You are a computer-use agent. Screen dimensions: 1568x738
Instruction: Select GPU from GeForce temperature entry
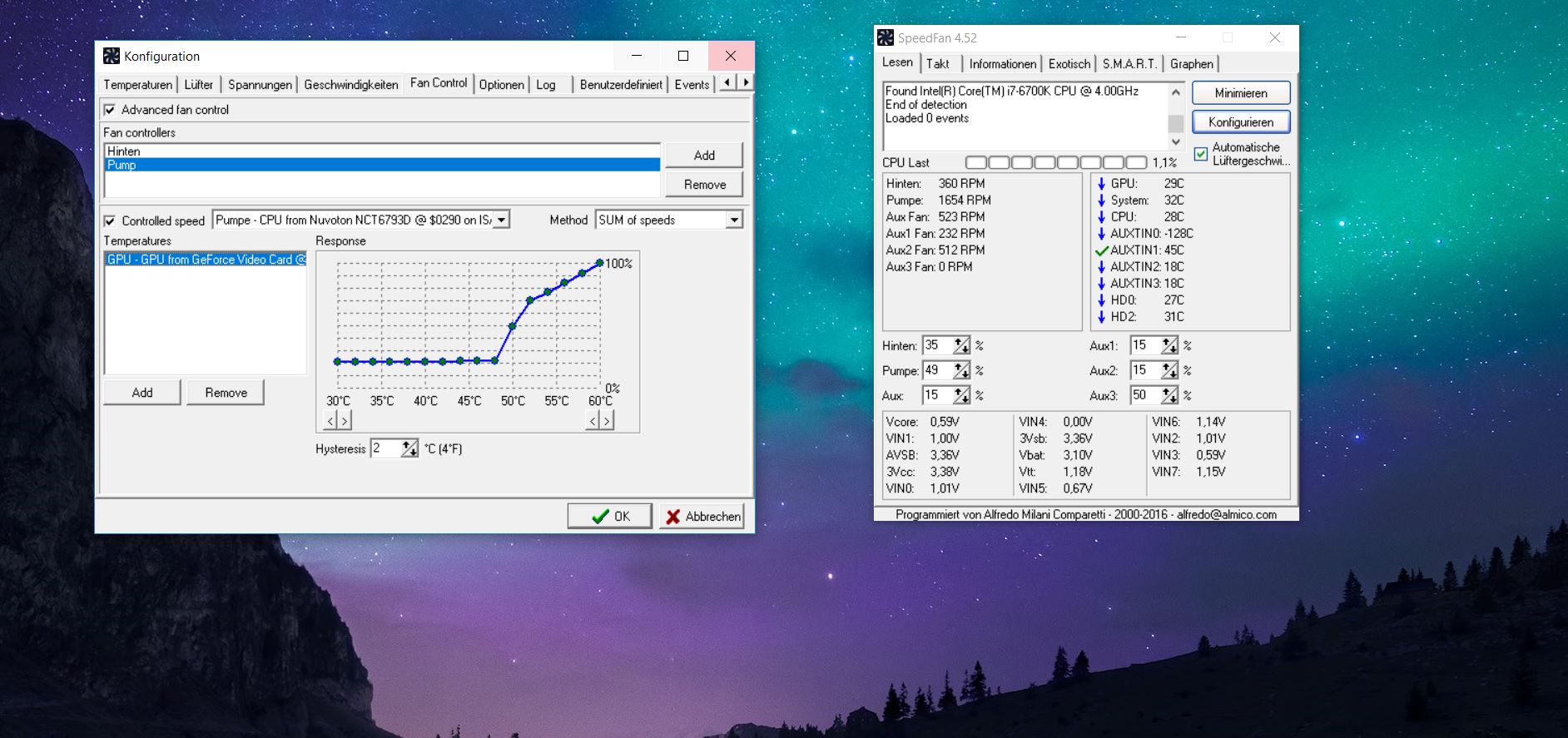click(206, 260)
